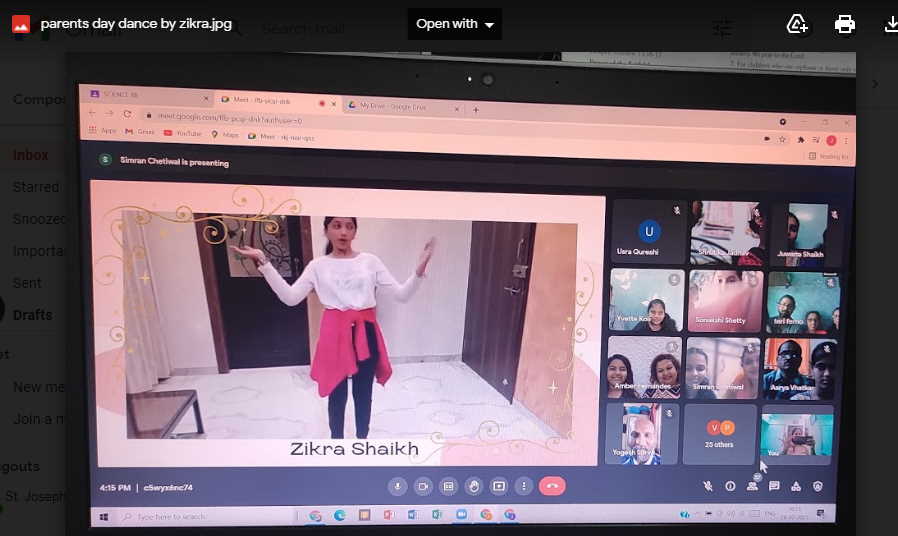
Task: Download the previewed jpg file
Action: click(891, 24)
